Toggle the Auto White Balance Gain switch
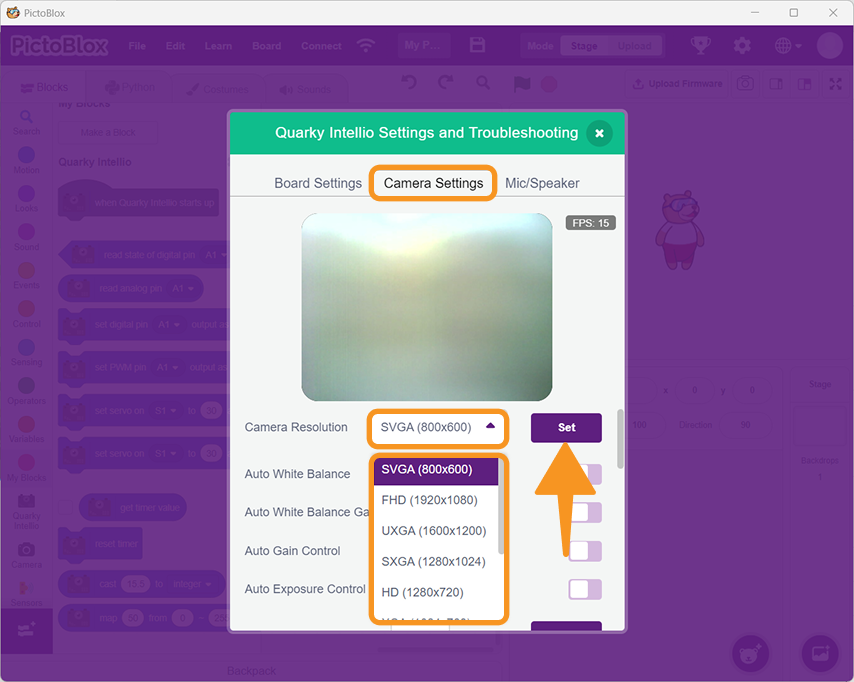 click(585, 512)
